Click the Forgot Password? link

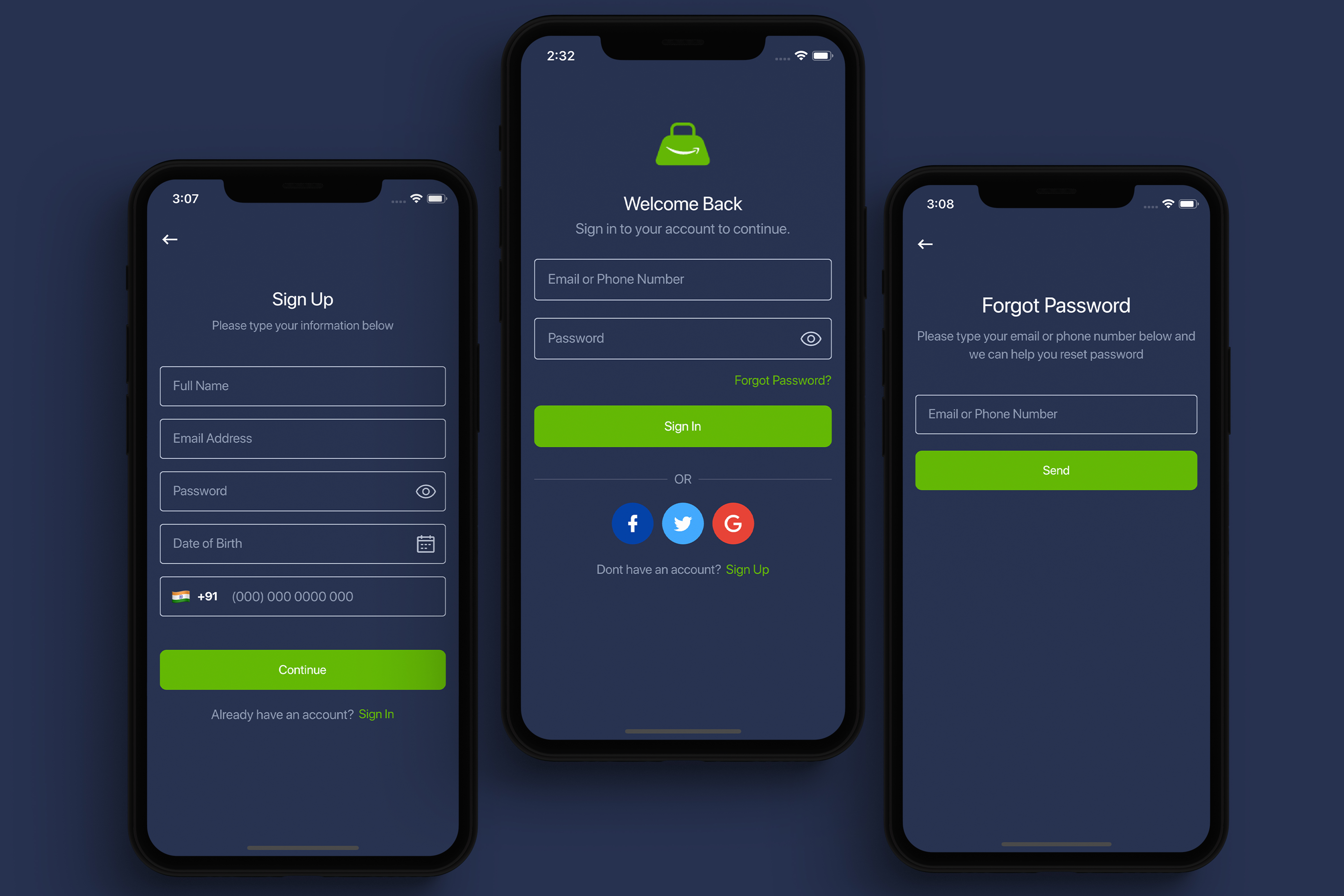pyautogui.click(x=783, y=379)
